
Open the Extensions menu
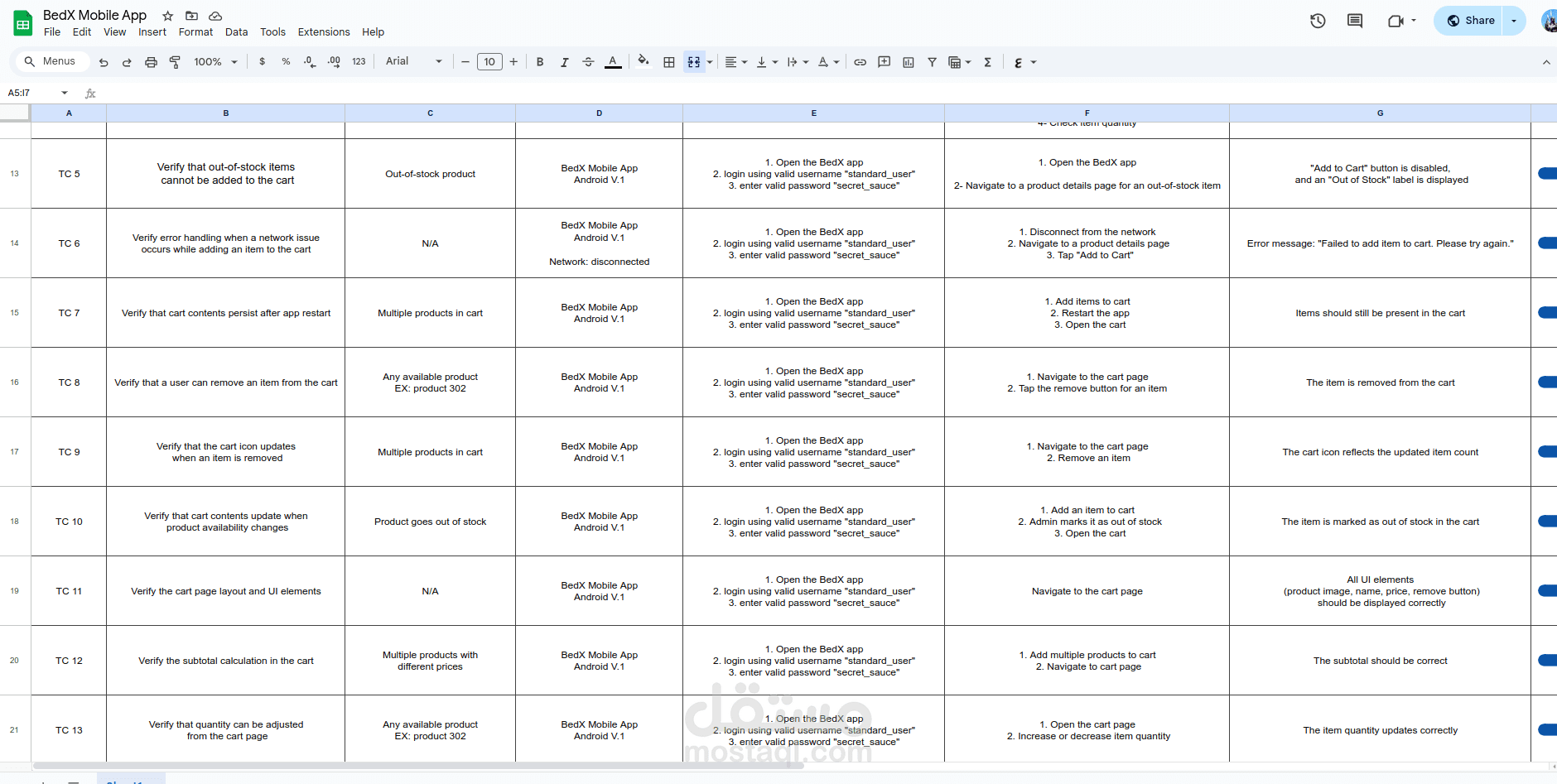(324, 32)
